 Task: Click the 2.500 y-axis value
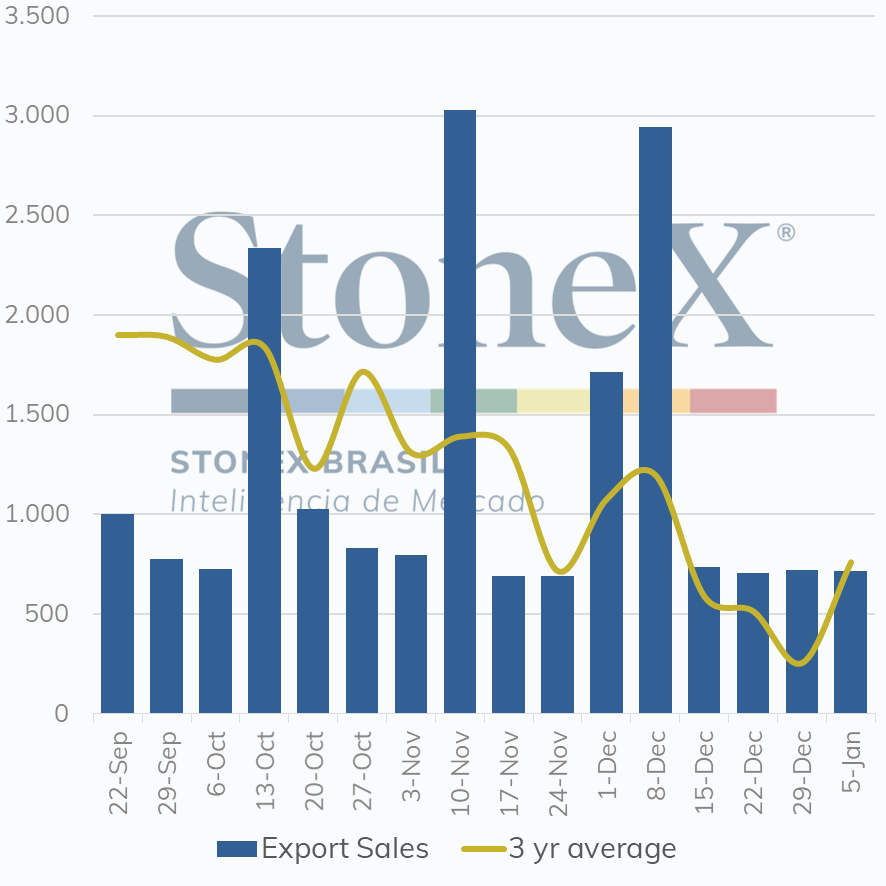click(37, 215)
